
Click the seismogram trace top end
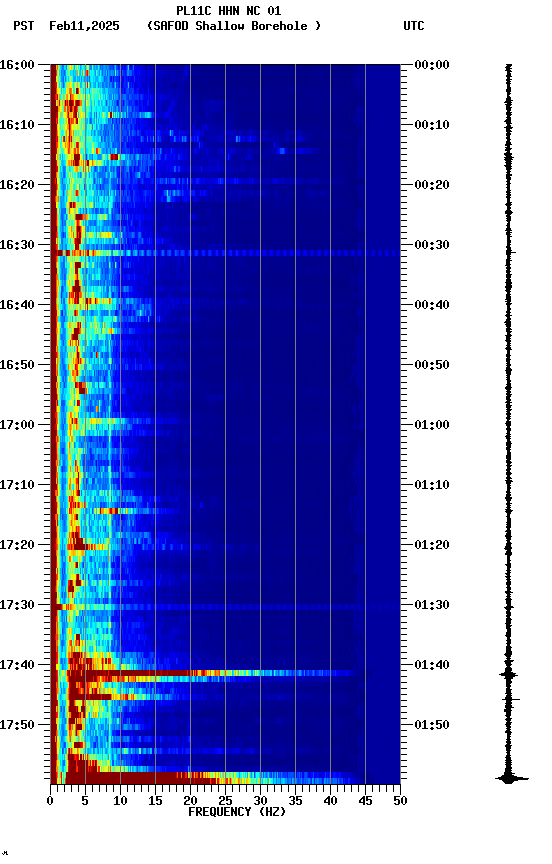point(508,67)
